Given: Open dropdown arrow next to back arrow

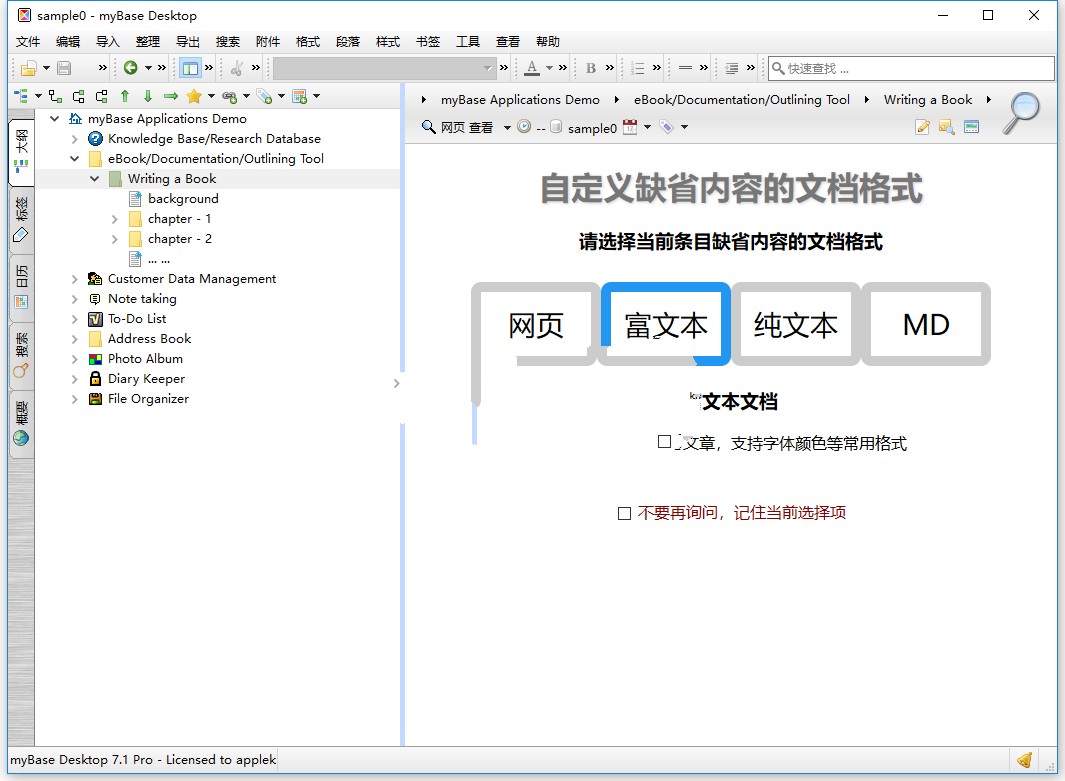Looking at the screenshot, I should point(148,68).
